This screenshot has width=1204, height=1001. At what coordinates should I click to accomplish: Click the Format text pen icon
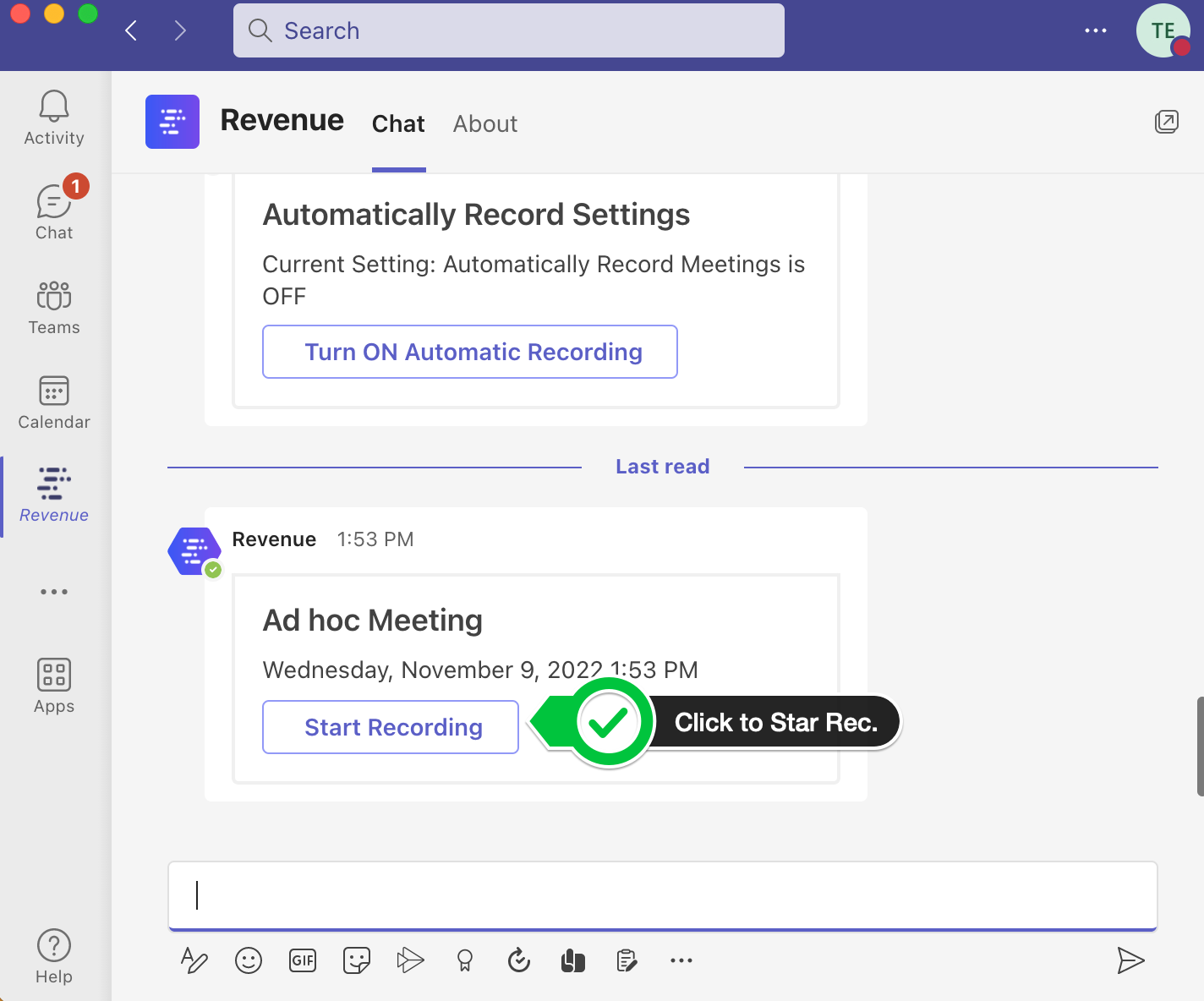[194, 960]
